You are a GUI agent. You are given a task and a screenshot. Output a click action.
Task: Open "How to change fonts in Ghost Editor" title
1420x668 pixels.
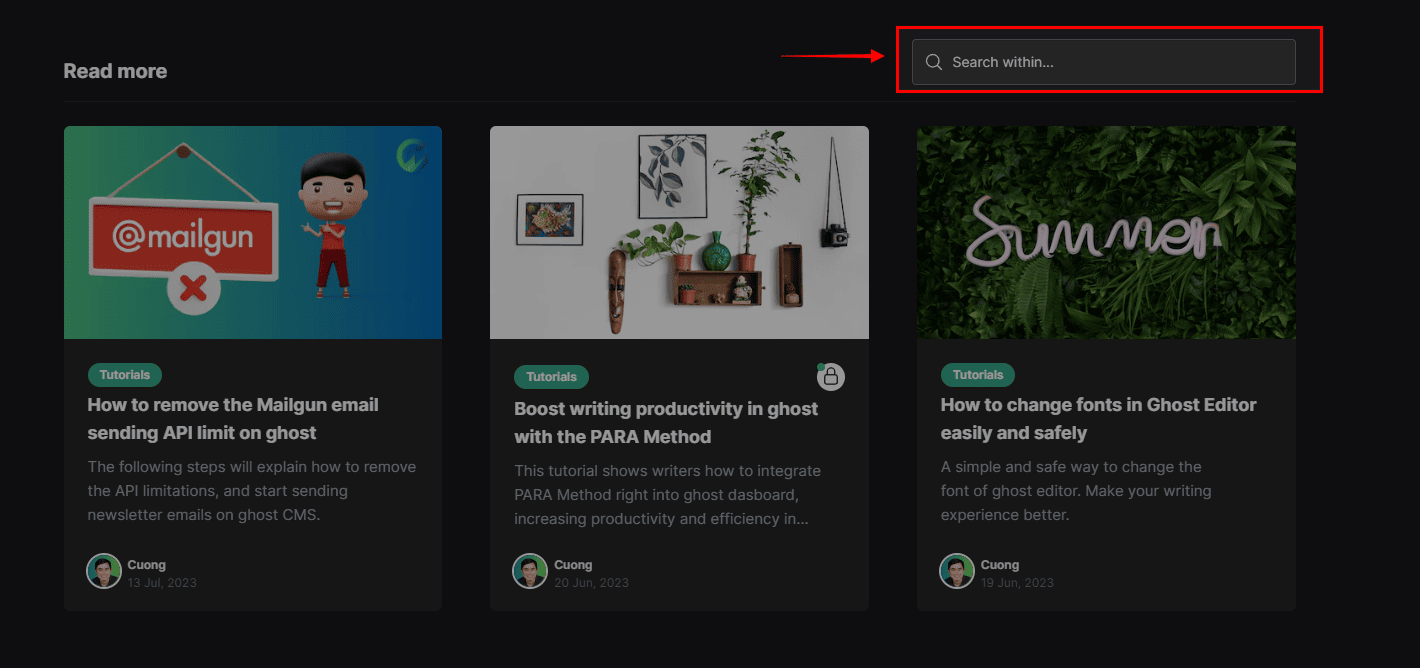click(x=1098, y=419)
